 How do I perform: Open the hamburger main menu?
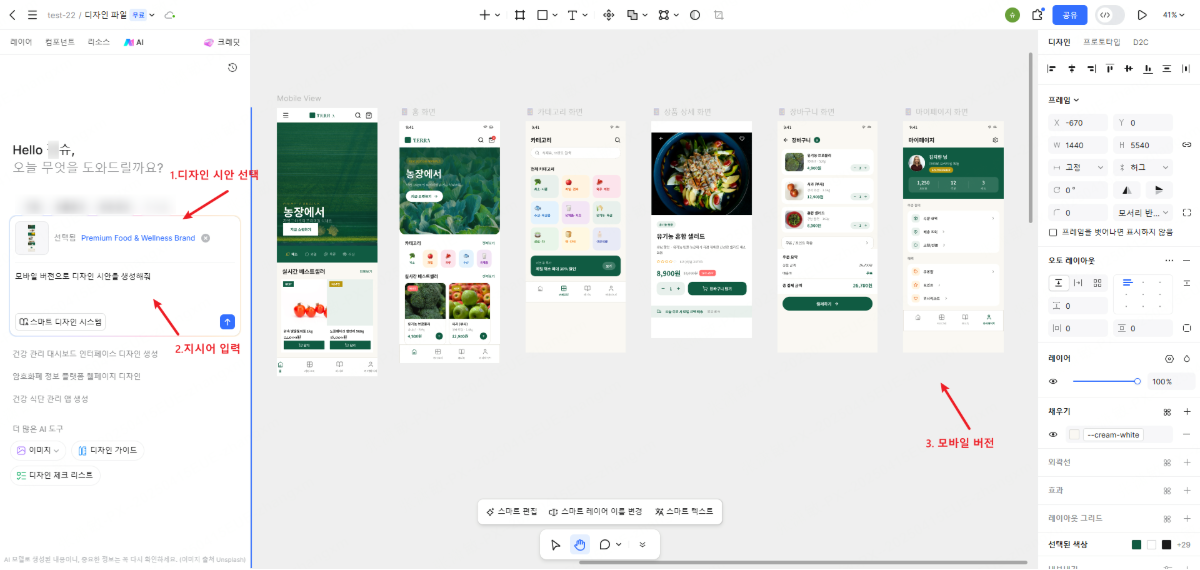click(32, 15)
